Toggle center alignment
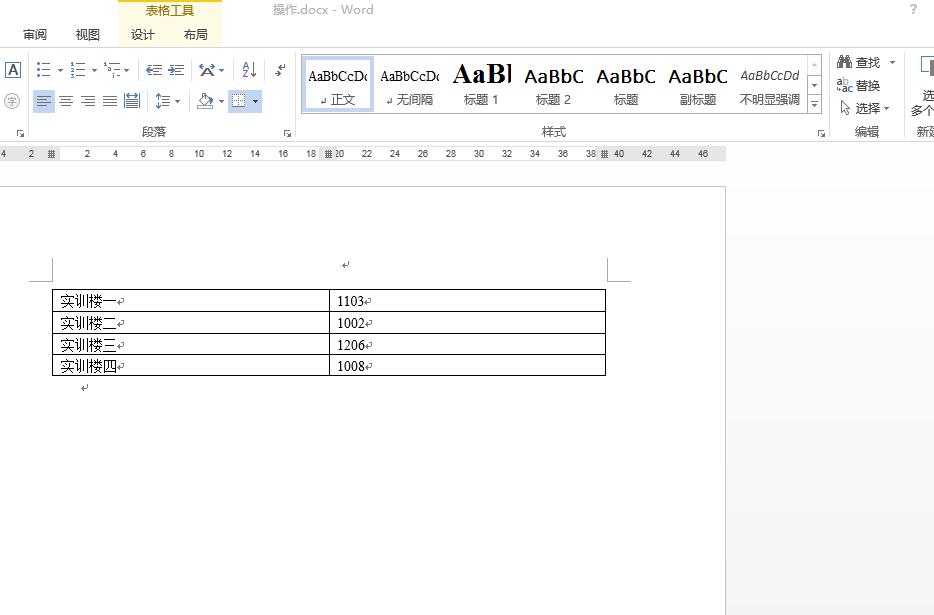Screen dimensions: 934x615 [x=65, y=100]
